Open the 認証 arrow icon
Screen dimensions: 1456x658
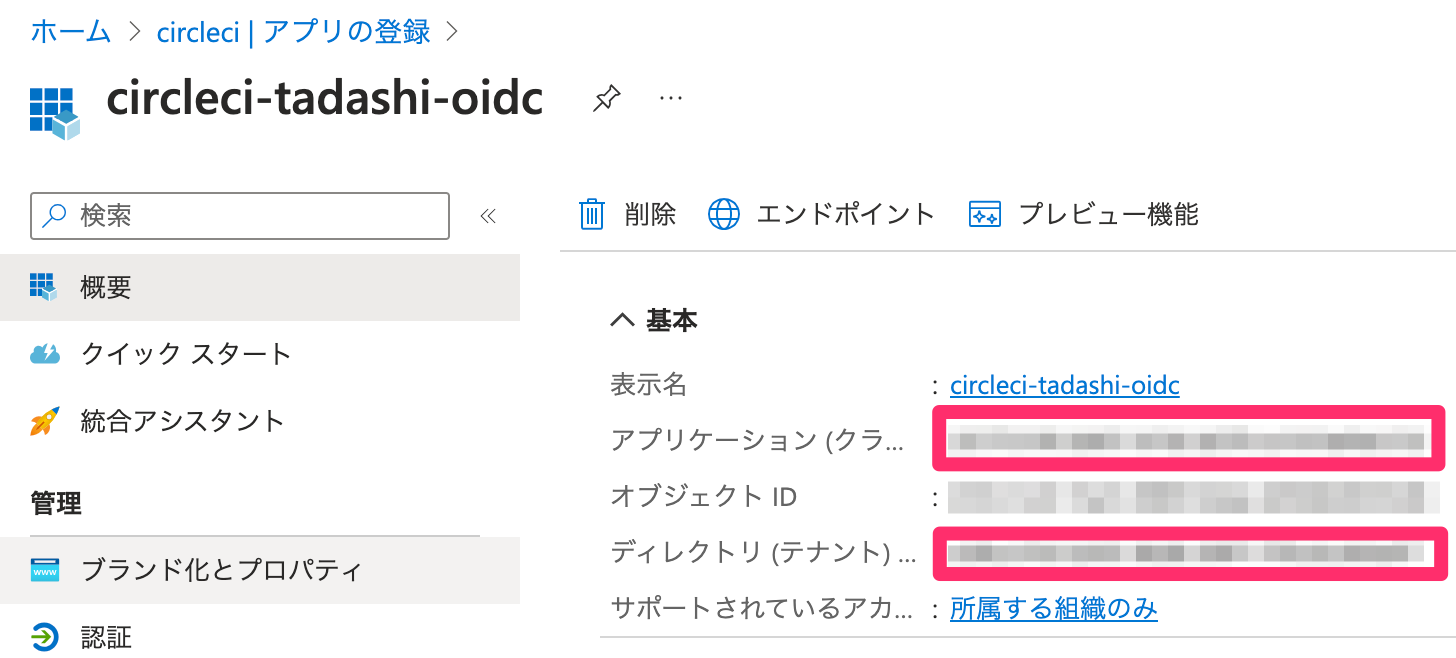pos(43,636)
